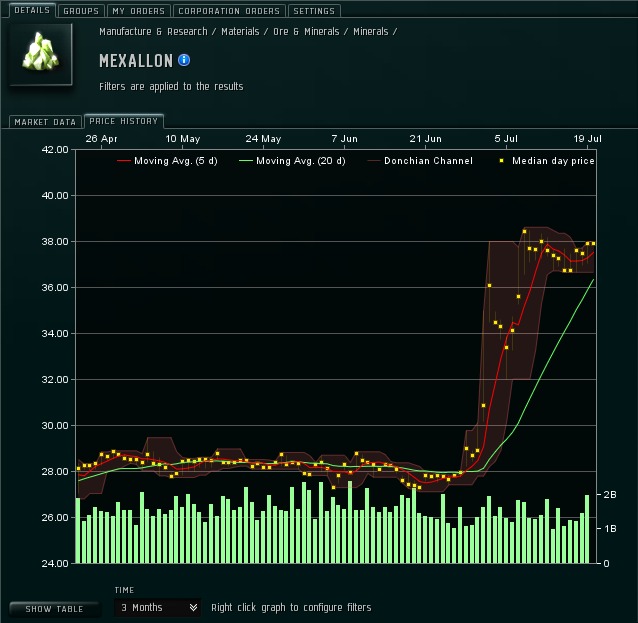Screen dimensions: 638x623
Task: Click the 38.00 price axis label
Action: (54, 242)
